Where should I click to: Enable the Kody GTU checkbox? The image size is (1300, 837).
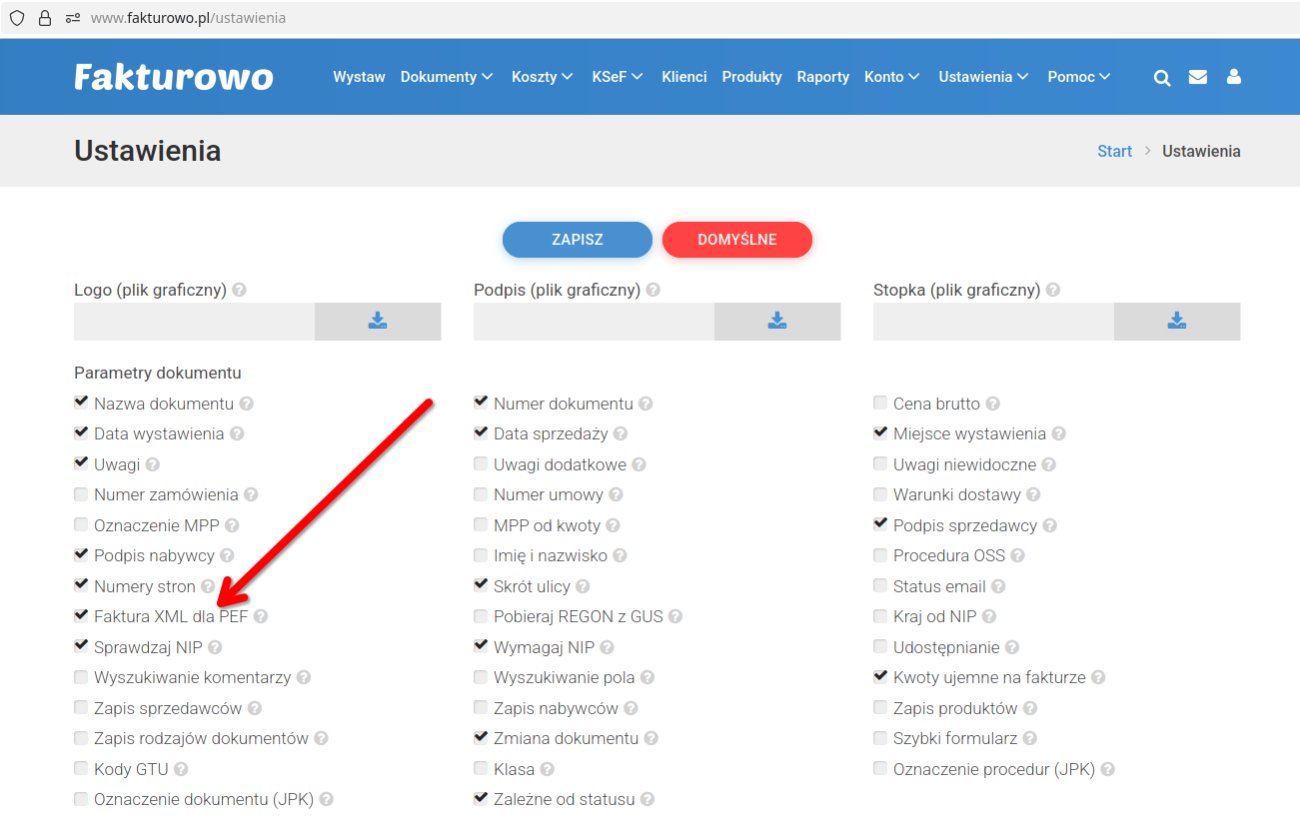pos(81,769)
